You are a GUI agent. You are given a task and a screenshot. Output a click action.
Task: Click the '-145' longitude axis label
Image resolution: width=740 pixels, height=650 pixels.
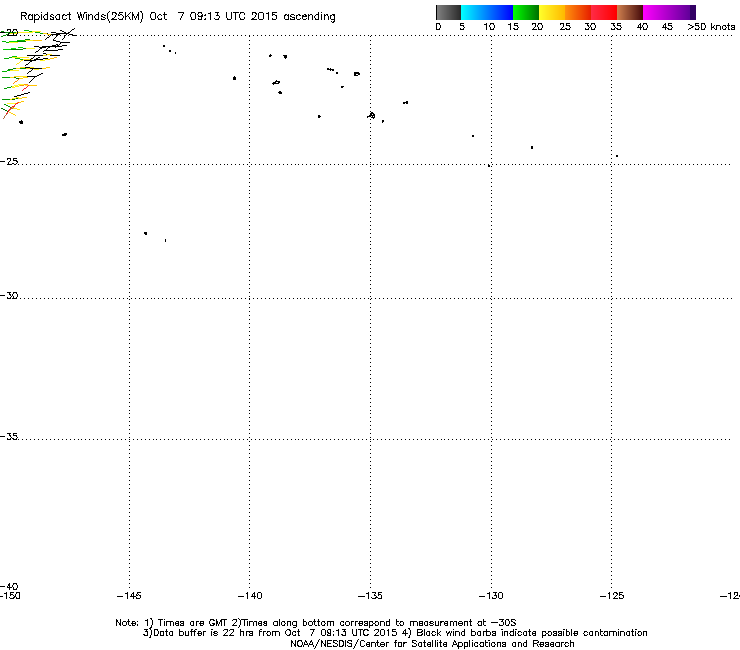coord(129,596)
